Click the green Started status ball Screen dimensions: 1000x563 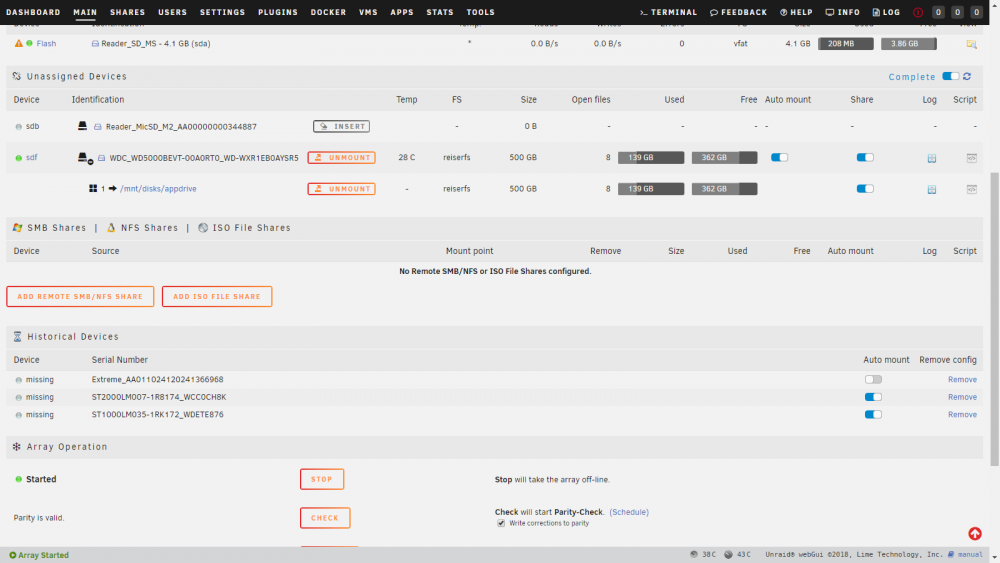(x=18, y=479)
